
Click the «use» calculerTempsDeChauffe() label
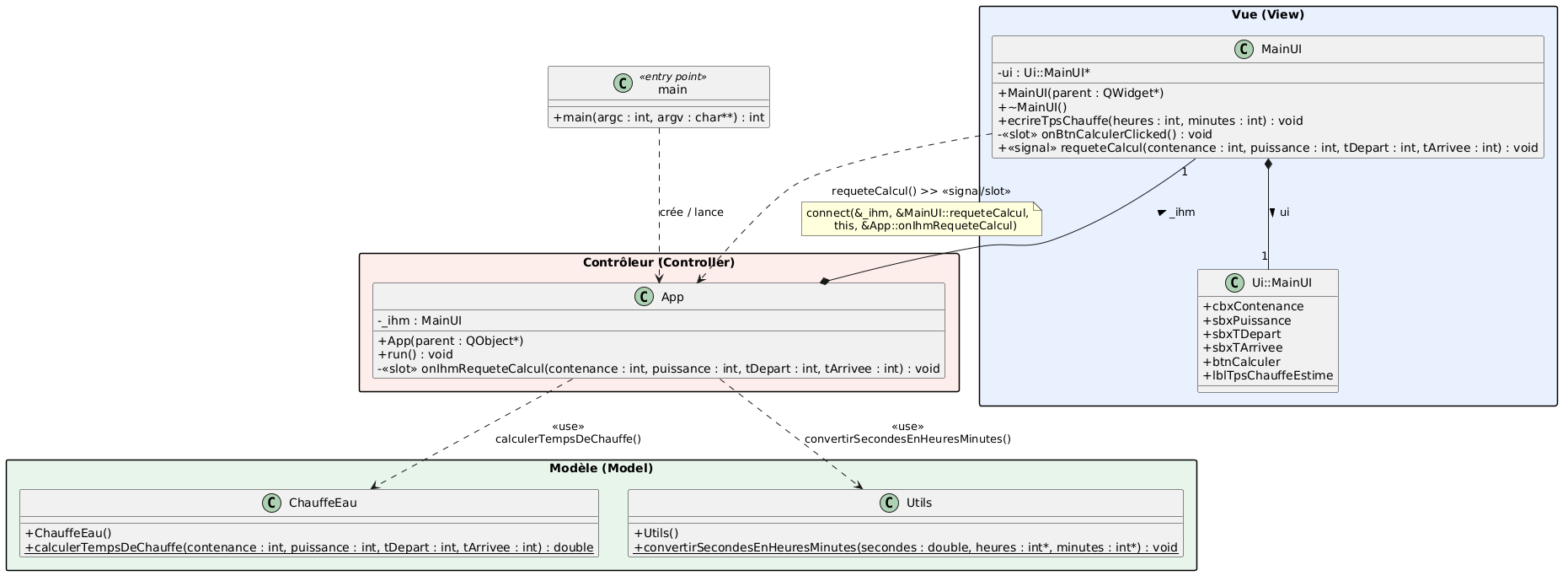[568, 433]
